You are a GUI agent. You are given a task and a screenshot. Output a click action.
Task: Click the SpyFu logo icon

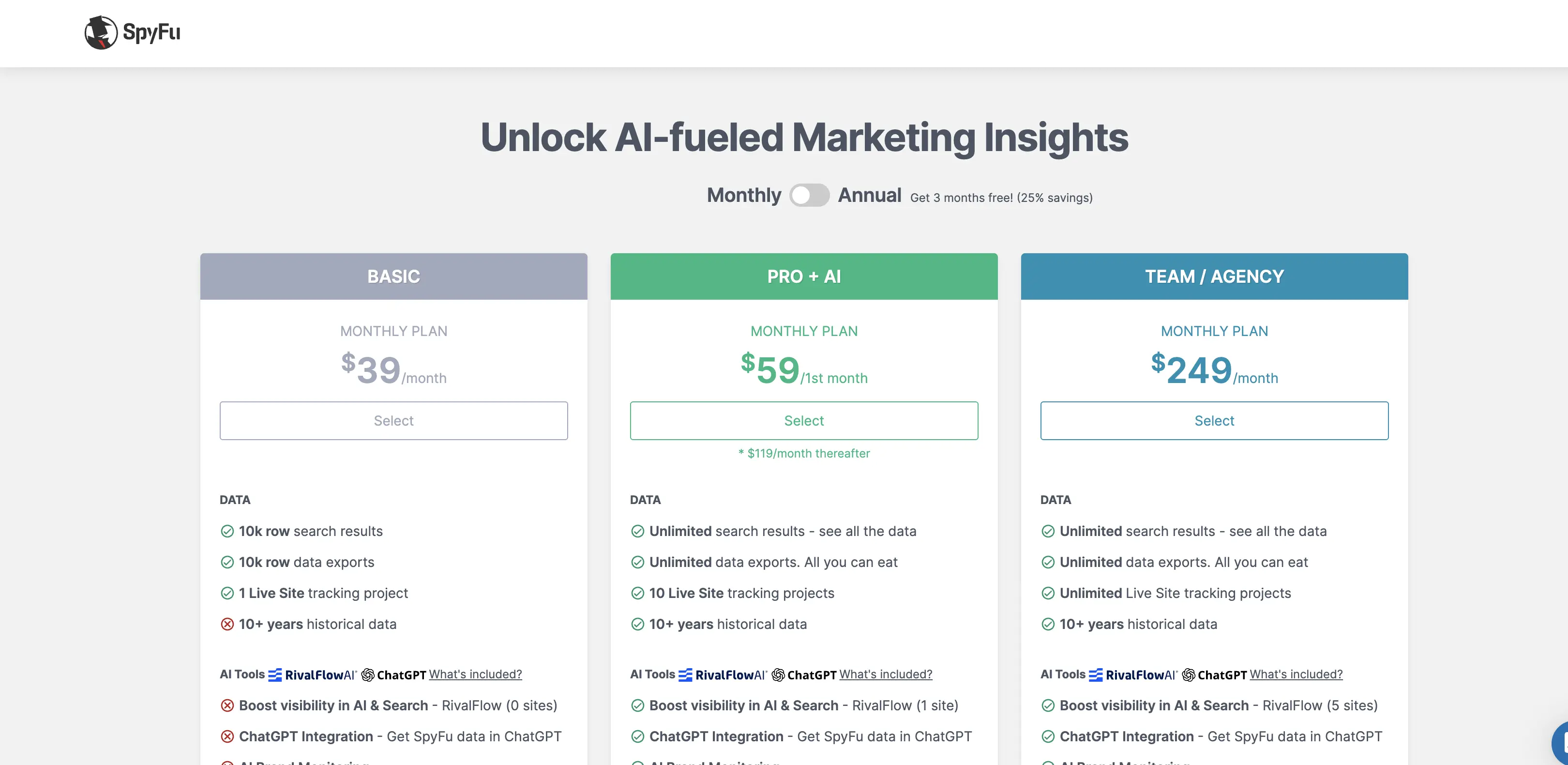click(101, 32)
